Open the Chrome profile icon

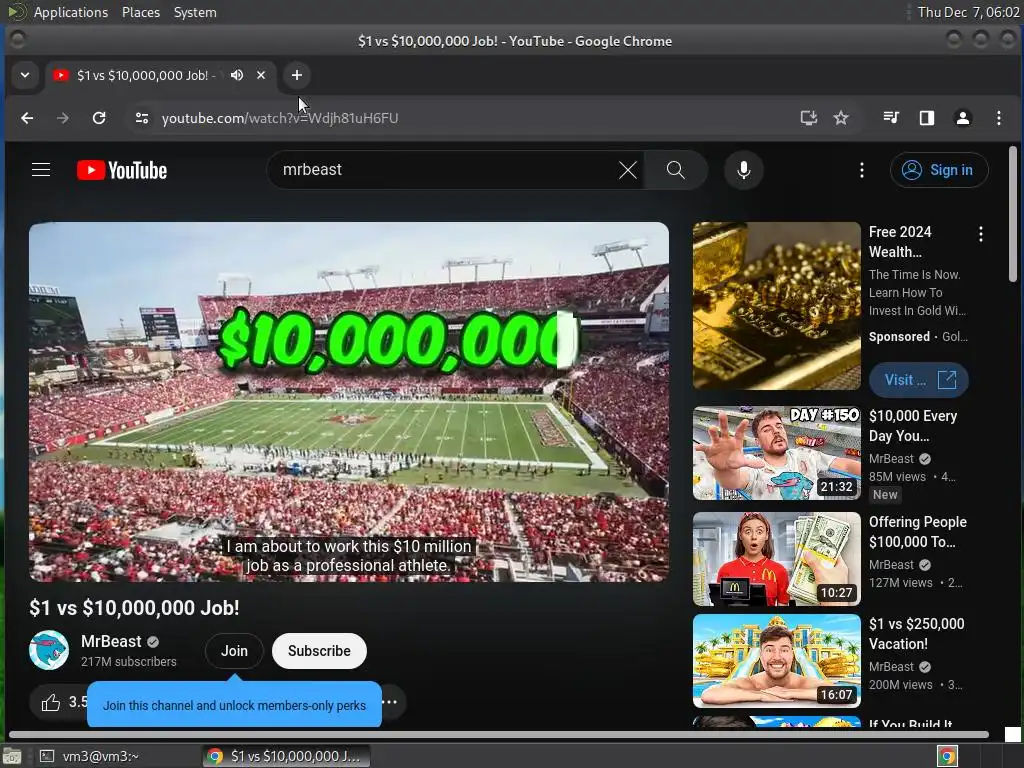point(963,118)
